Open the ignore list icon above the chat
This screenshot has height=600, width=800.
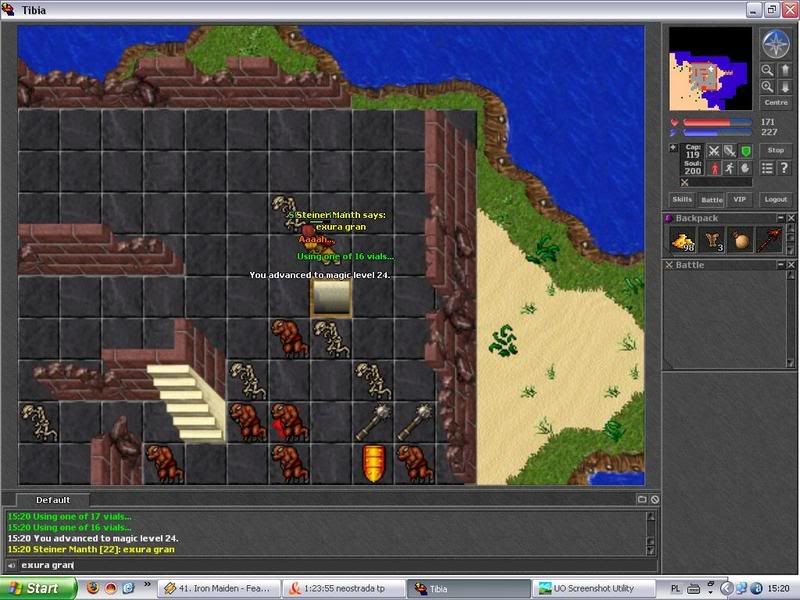pos(655,499)
